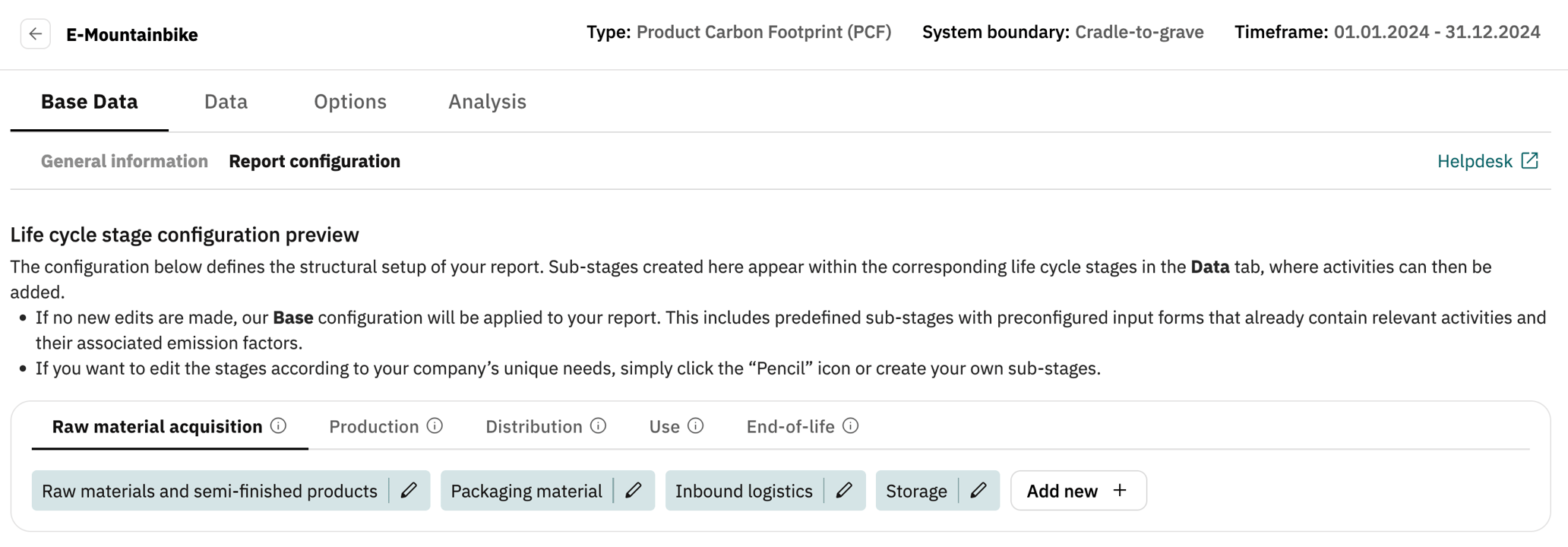1568x547 pixels.
Task: Click the Add new sub-stage button
Action: pyautogui.click(x=1077, y=490)
